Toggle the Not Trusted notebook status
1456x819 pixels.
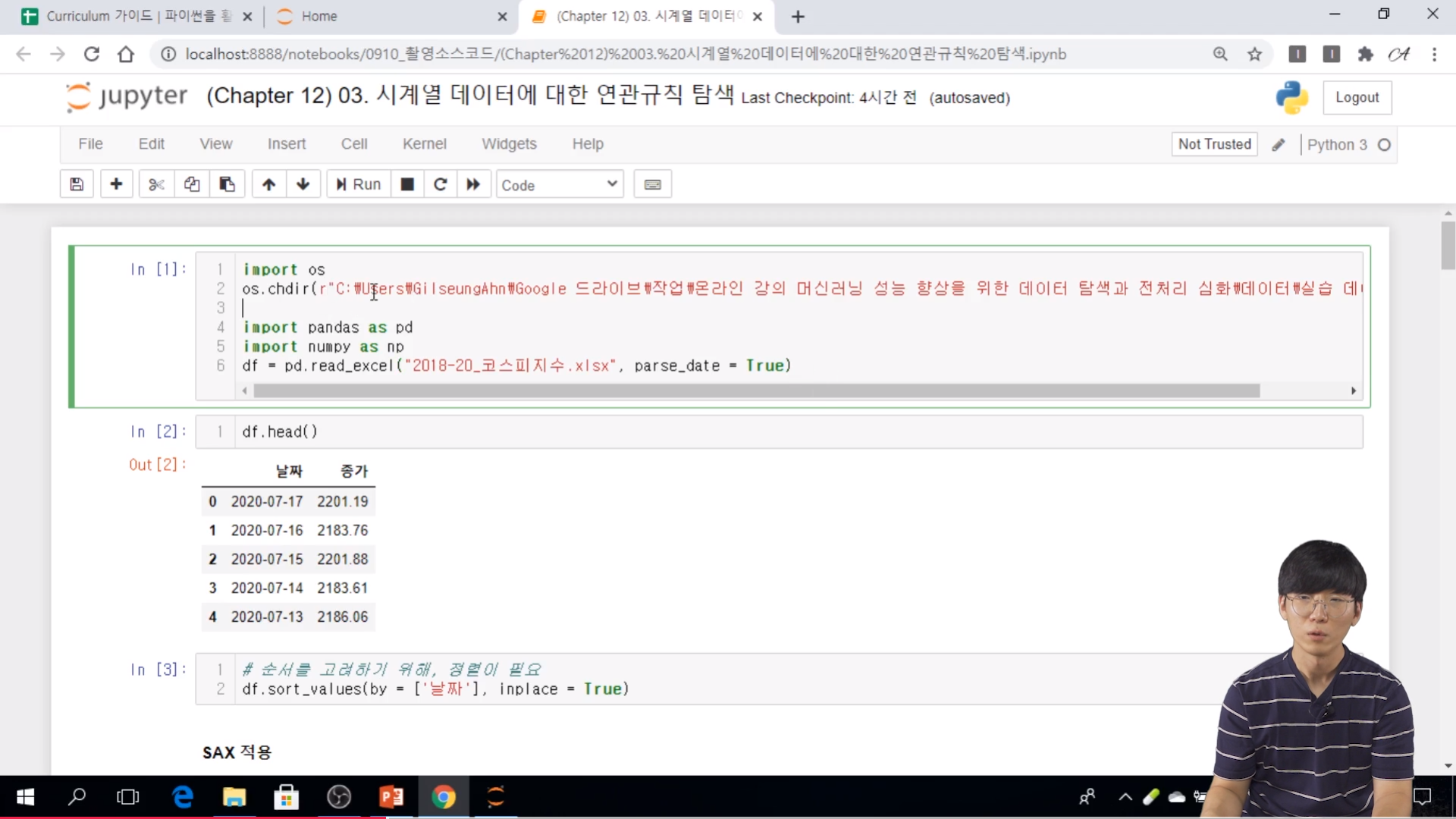[1214, 144]
